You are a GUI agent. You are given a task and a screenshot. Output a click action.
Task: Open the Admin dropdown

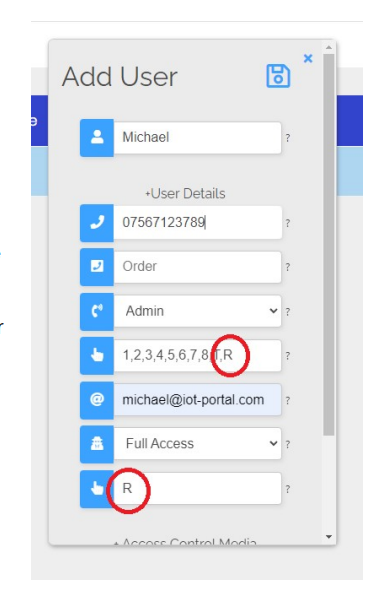point(197,311)
